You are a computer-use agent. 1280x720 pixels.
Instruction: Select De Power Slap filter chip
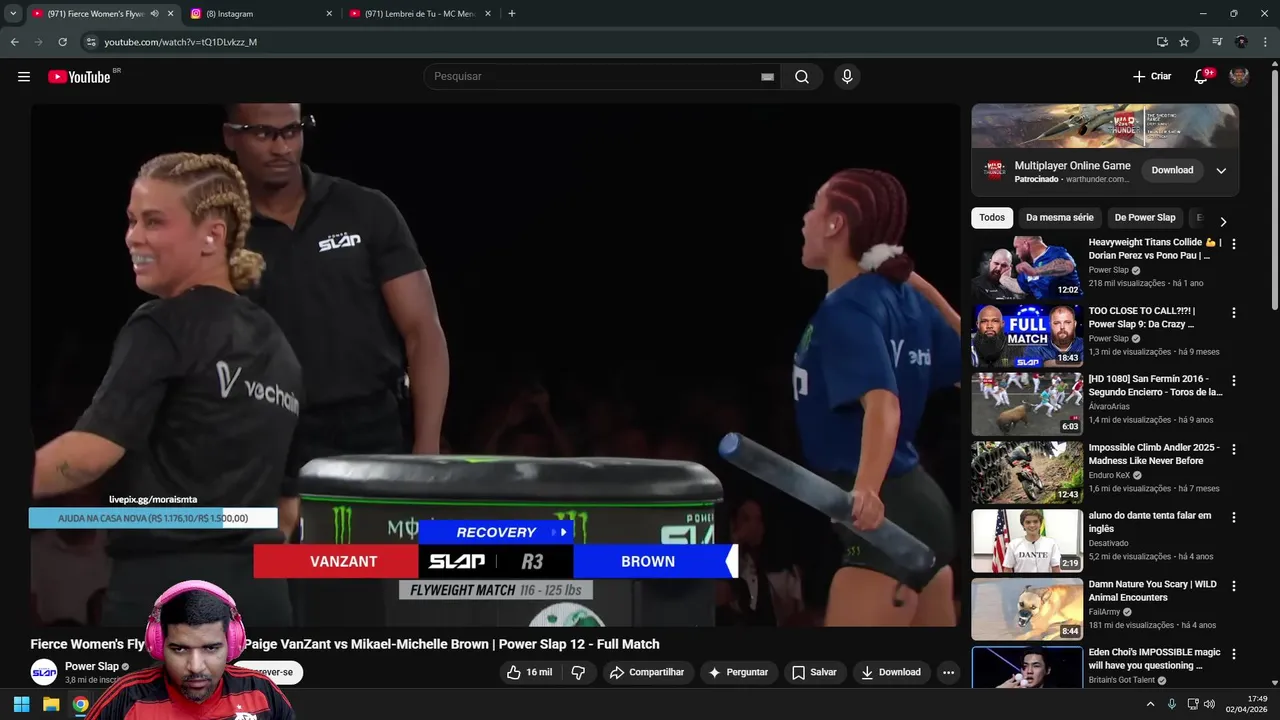(x=1145, y=218)
